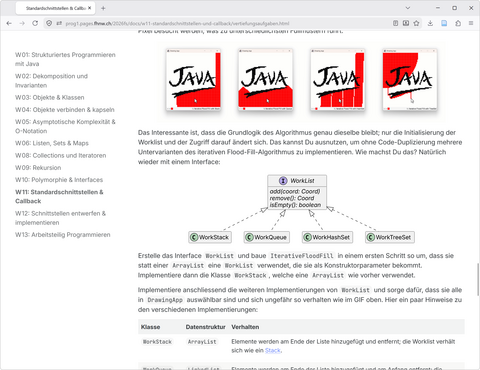Select W11: Standardschnittstellen & Callback
The image size is (480, 370).
tap(59, 196)
